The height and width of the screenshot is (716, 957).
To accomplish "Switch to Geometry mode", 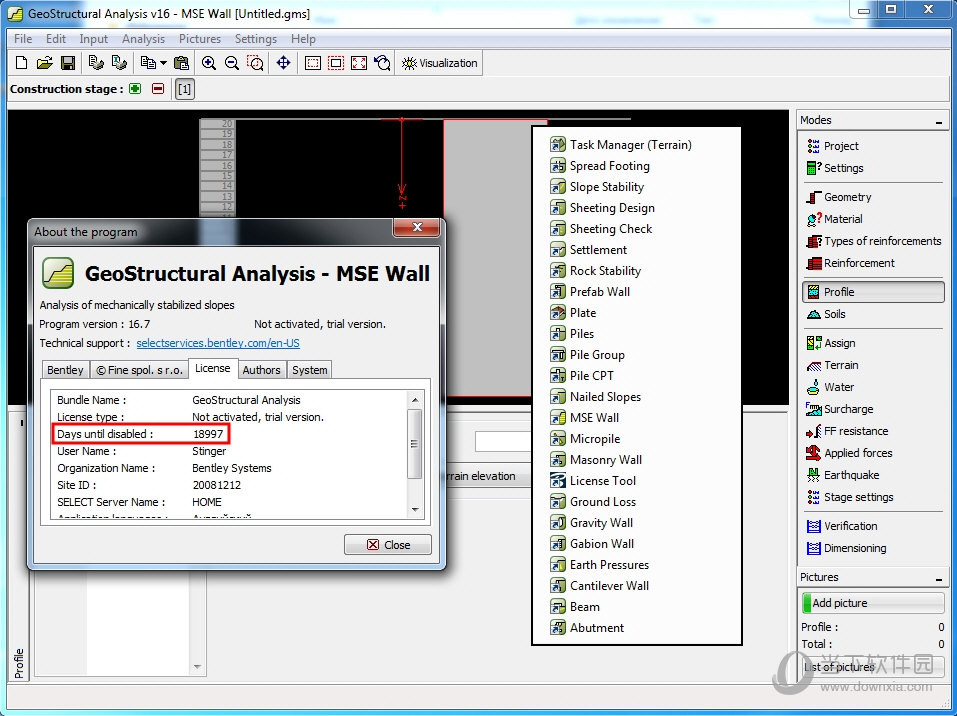I will tap(839, 197).
